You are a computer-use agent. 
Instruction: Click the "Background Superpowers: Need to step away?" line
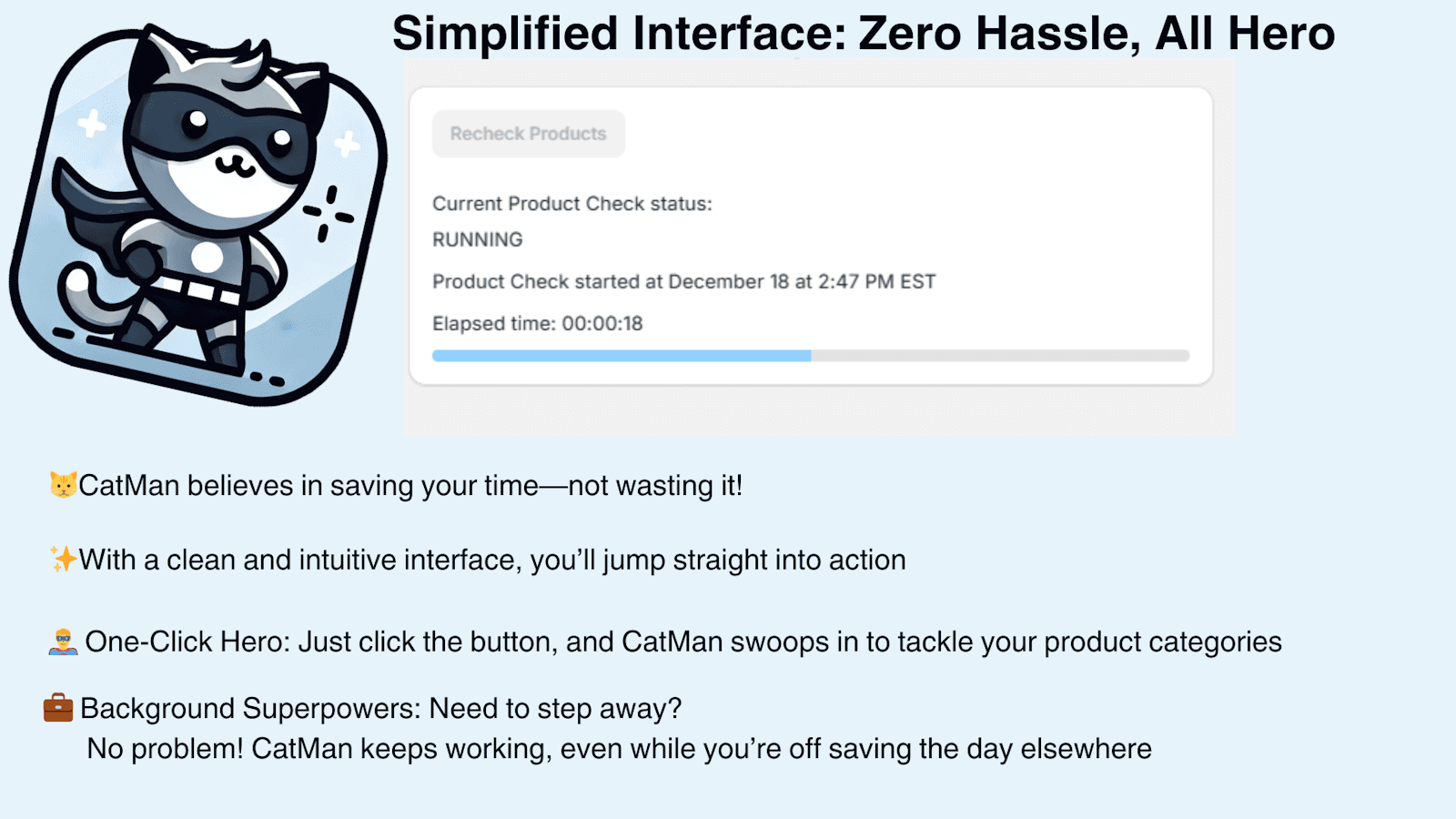click(380, 709)
